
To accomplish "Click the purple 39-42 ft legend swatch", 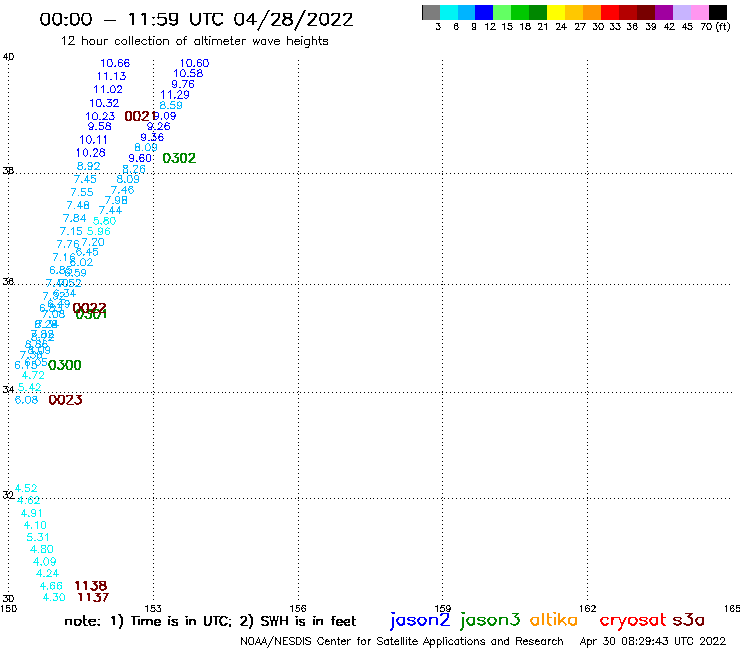I will (664, 12).
